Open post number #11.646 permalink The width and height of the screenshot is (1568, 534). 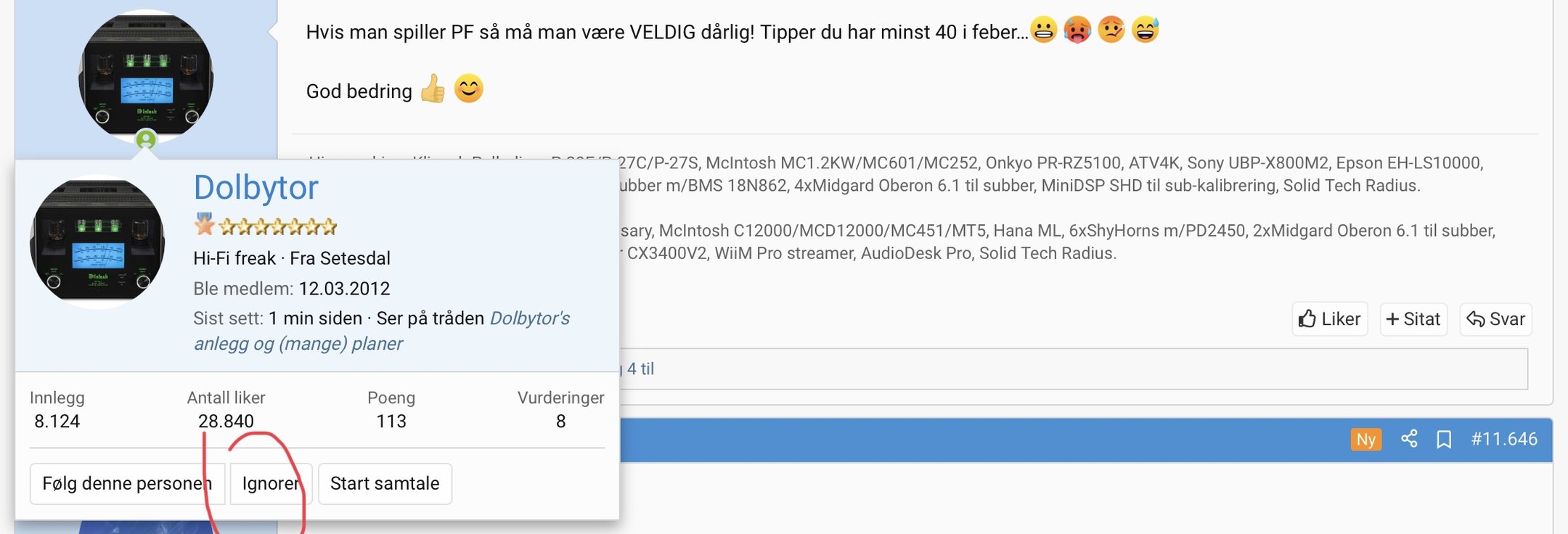(x=1503, y=439)
